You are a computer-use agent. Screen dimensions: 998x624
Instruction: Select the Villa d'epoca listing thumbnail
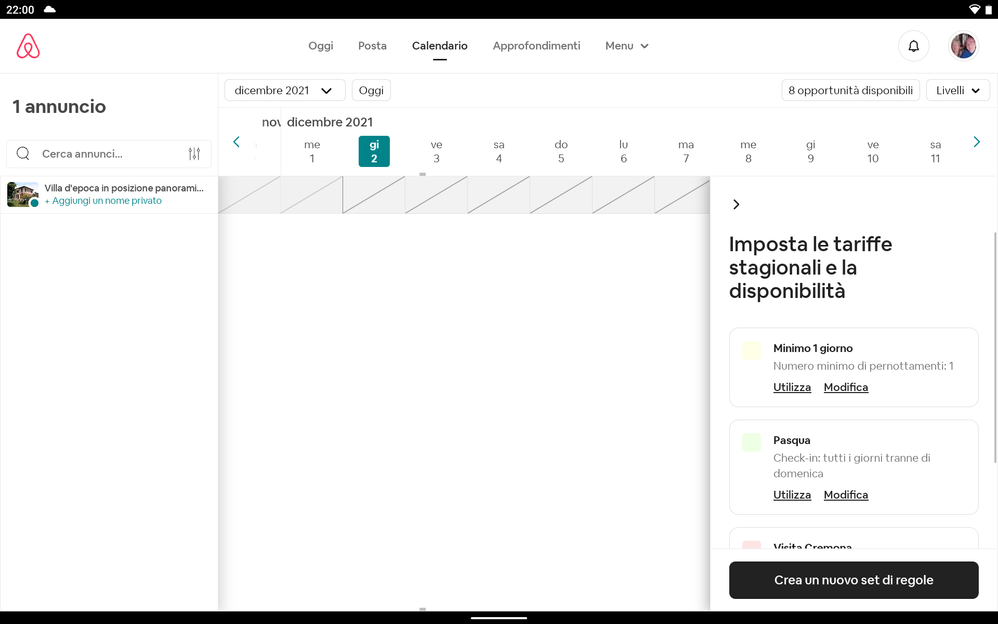(x=22, y=194)
